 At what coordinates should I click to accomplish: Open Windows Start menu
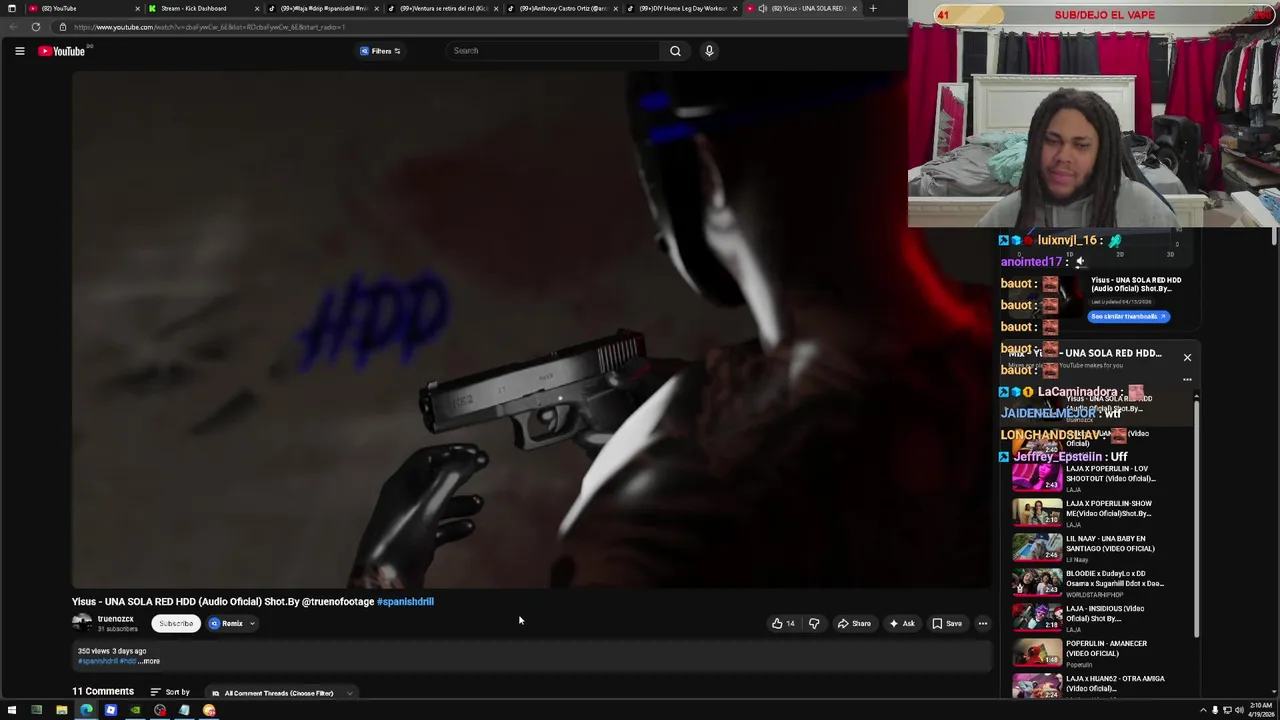pos(11,711)
